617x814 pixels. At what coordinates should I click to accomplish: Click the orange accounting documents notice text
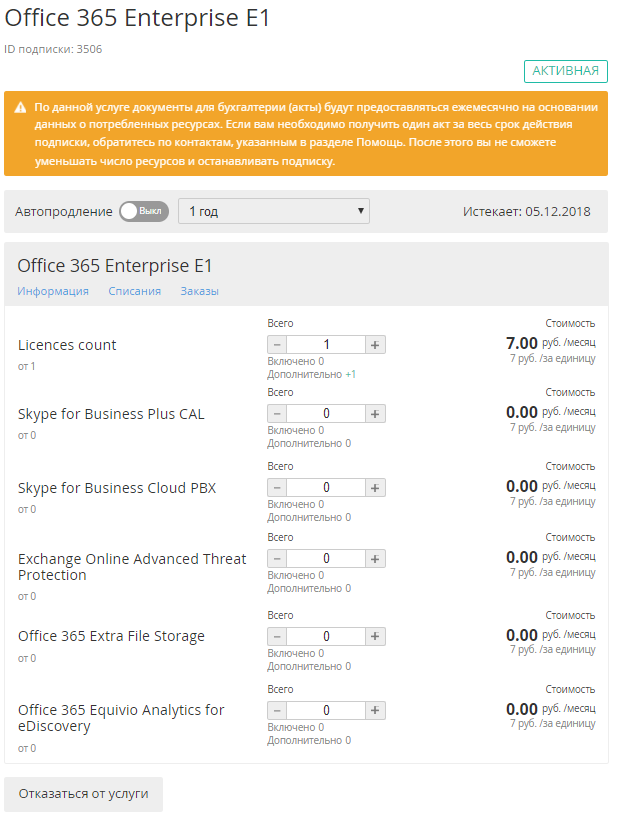click(316, 134)
